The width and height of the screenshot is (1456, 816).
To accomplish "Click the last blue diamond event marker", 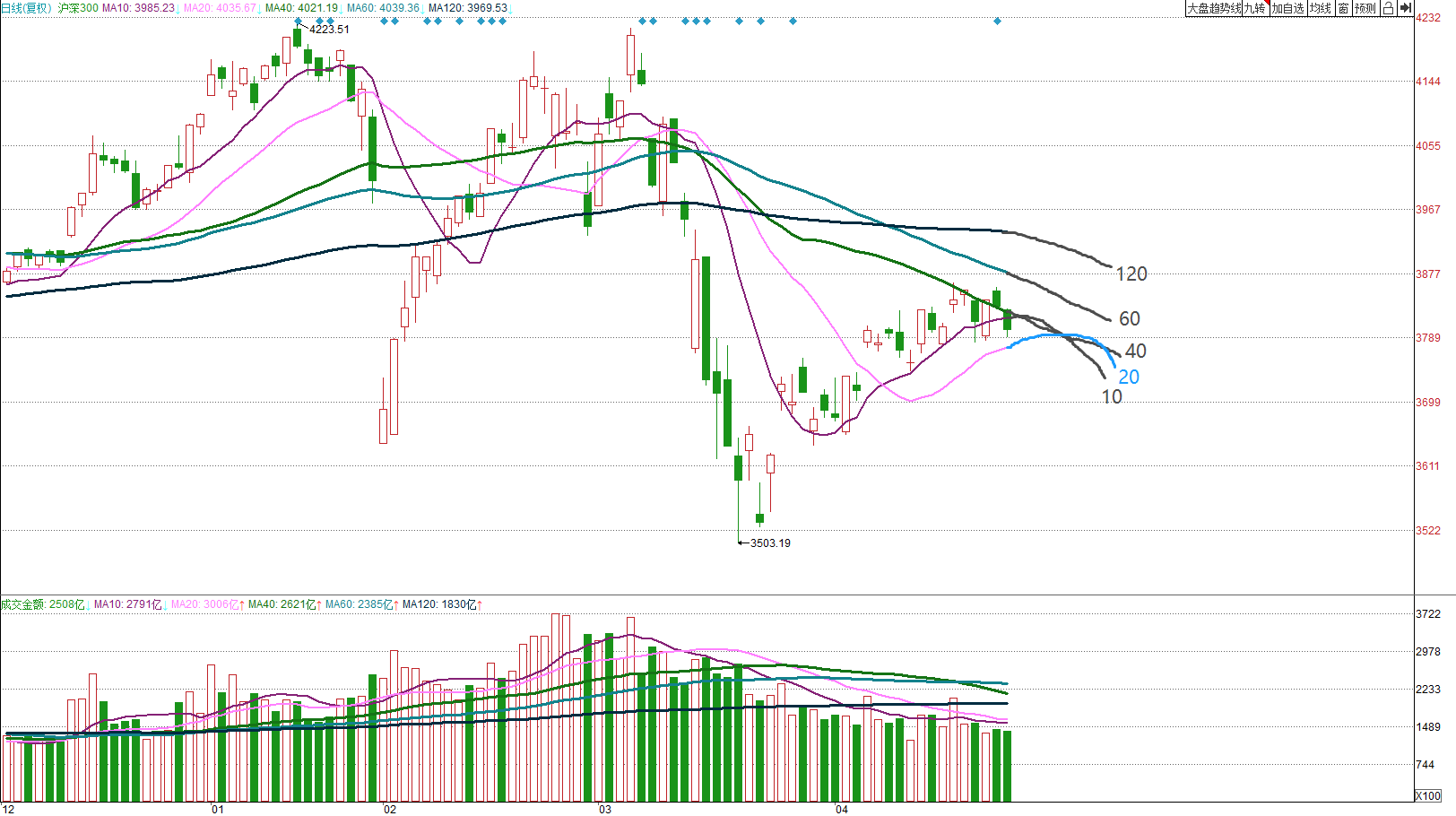I will pos(997,21).
